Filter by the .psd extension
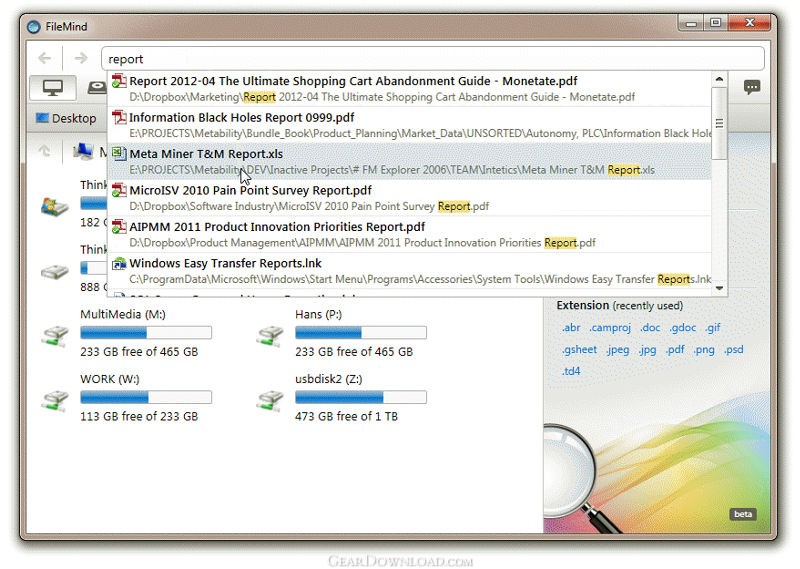Screen dimensions: 800x569 (734, 350)
